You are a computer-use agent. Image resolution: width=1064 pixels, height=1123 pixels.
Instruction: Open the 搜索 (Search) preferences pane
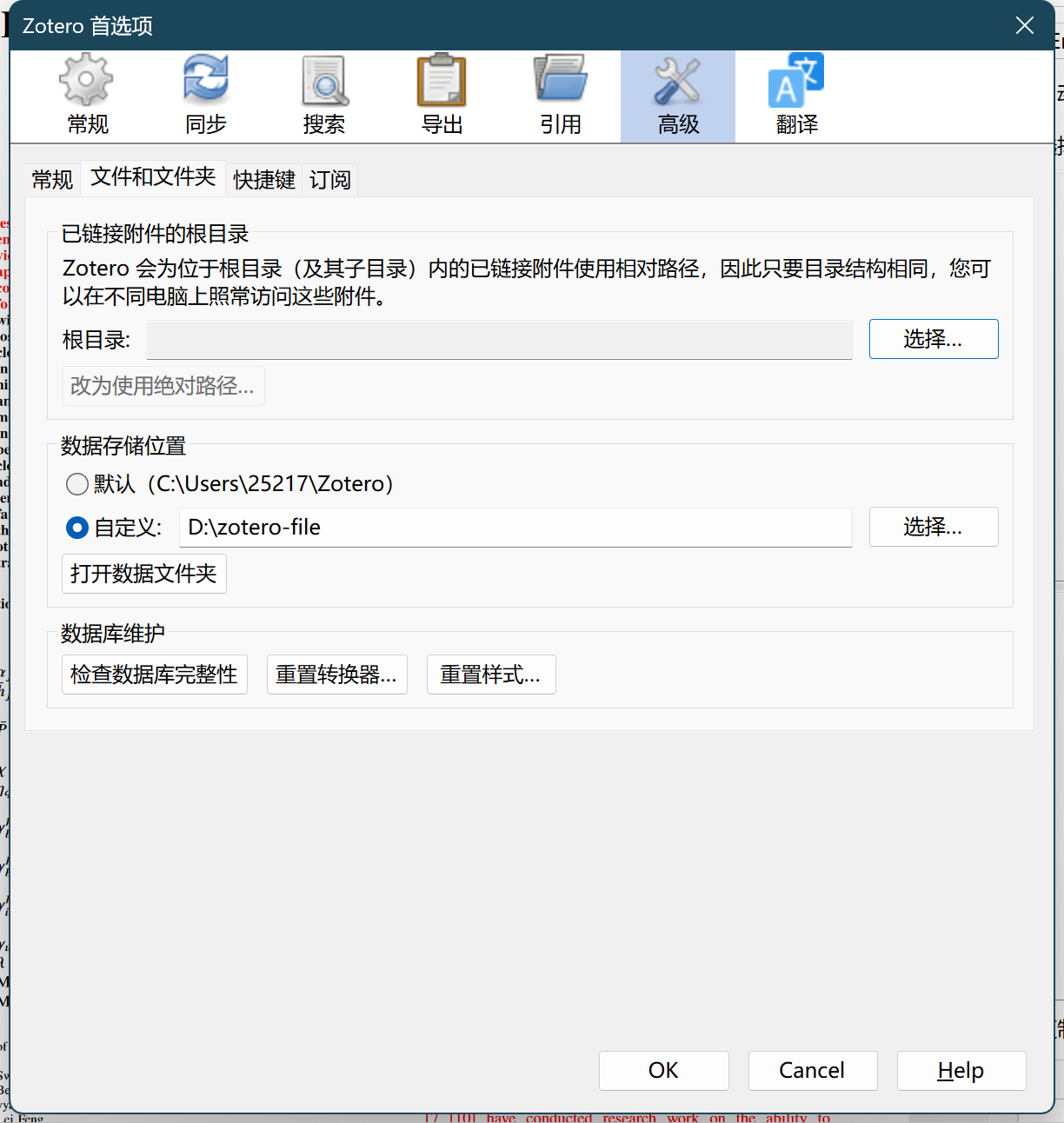point(324,96)
